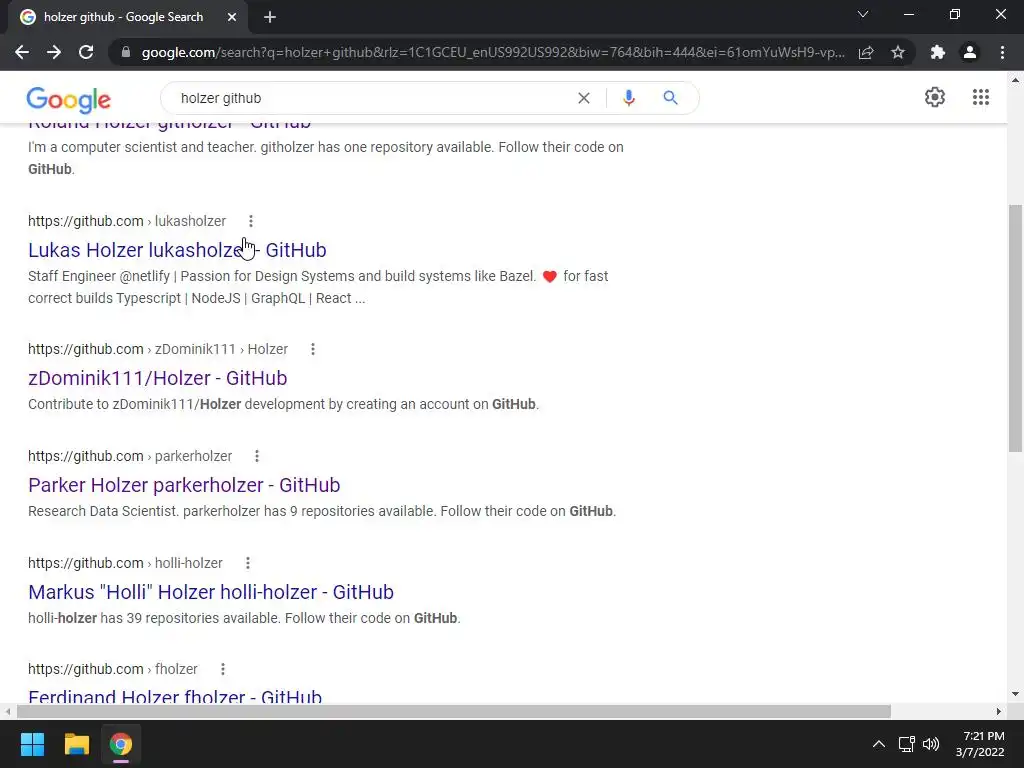Go forward using browser arrow
Screen dimensions: 1024x768
pyautogui.click(x=54, y=52)
